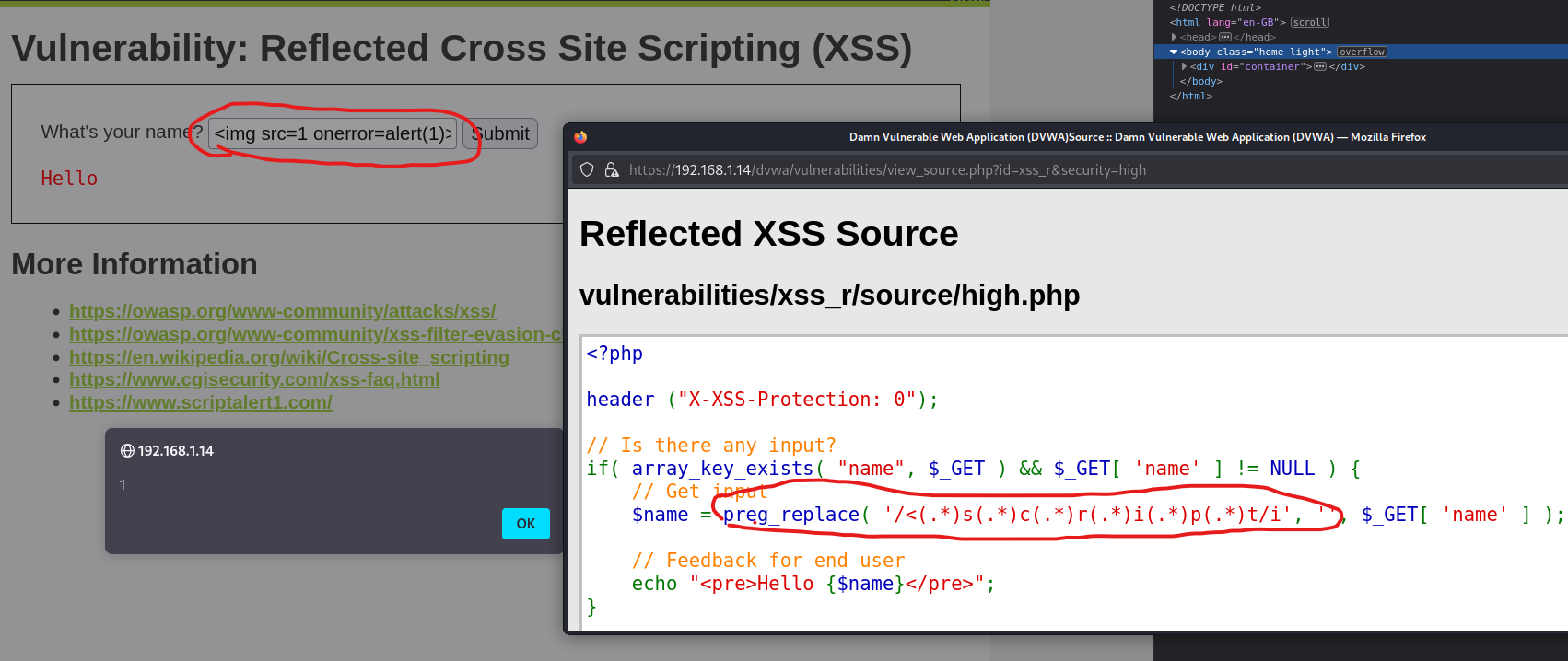Click the red Hello output text
Image resolution: width=1568 pixels, height=661 pixels.
click(69, 179)
